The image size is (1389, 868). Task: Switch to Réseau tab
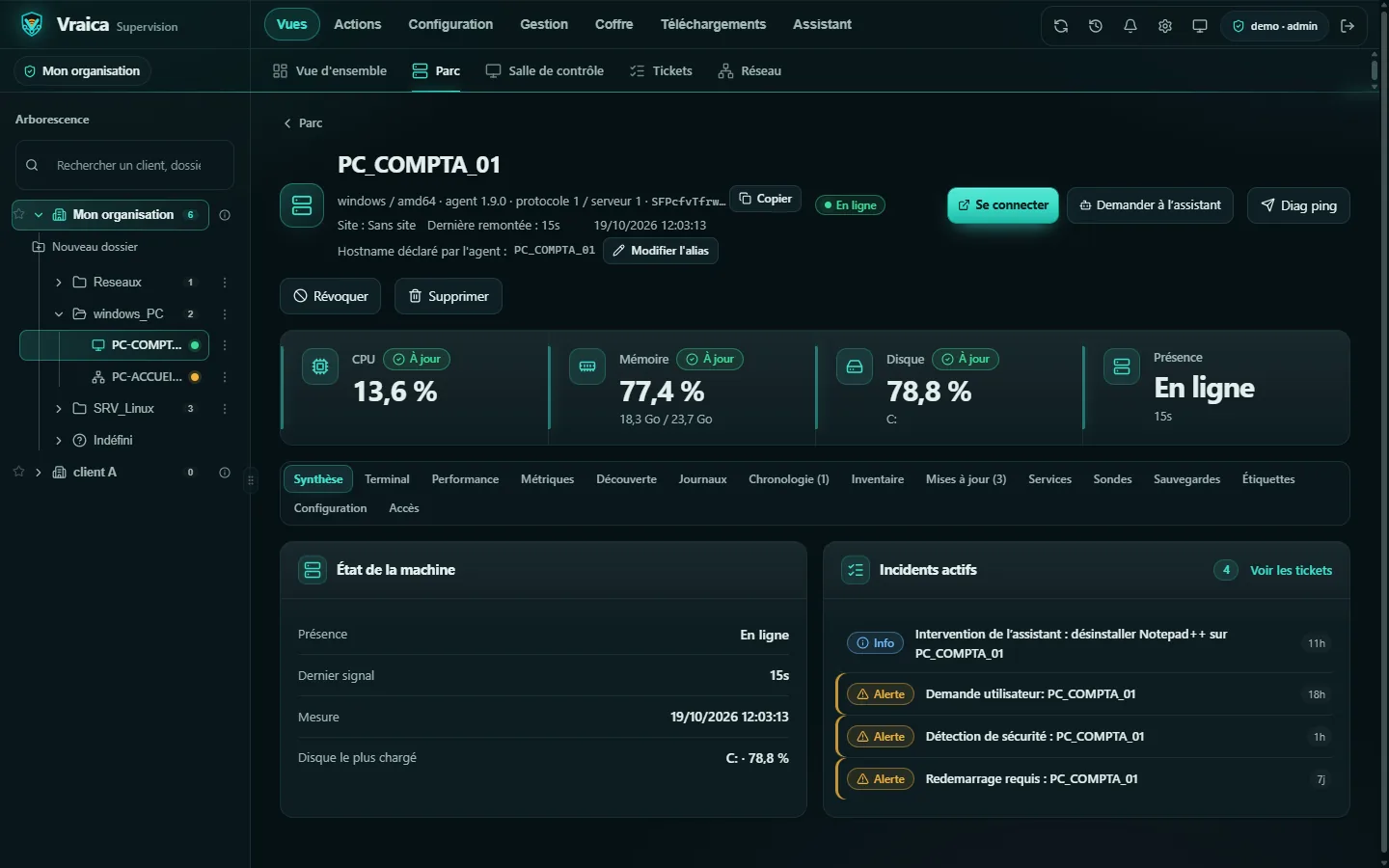coord(749,71)
